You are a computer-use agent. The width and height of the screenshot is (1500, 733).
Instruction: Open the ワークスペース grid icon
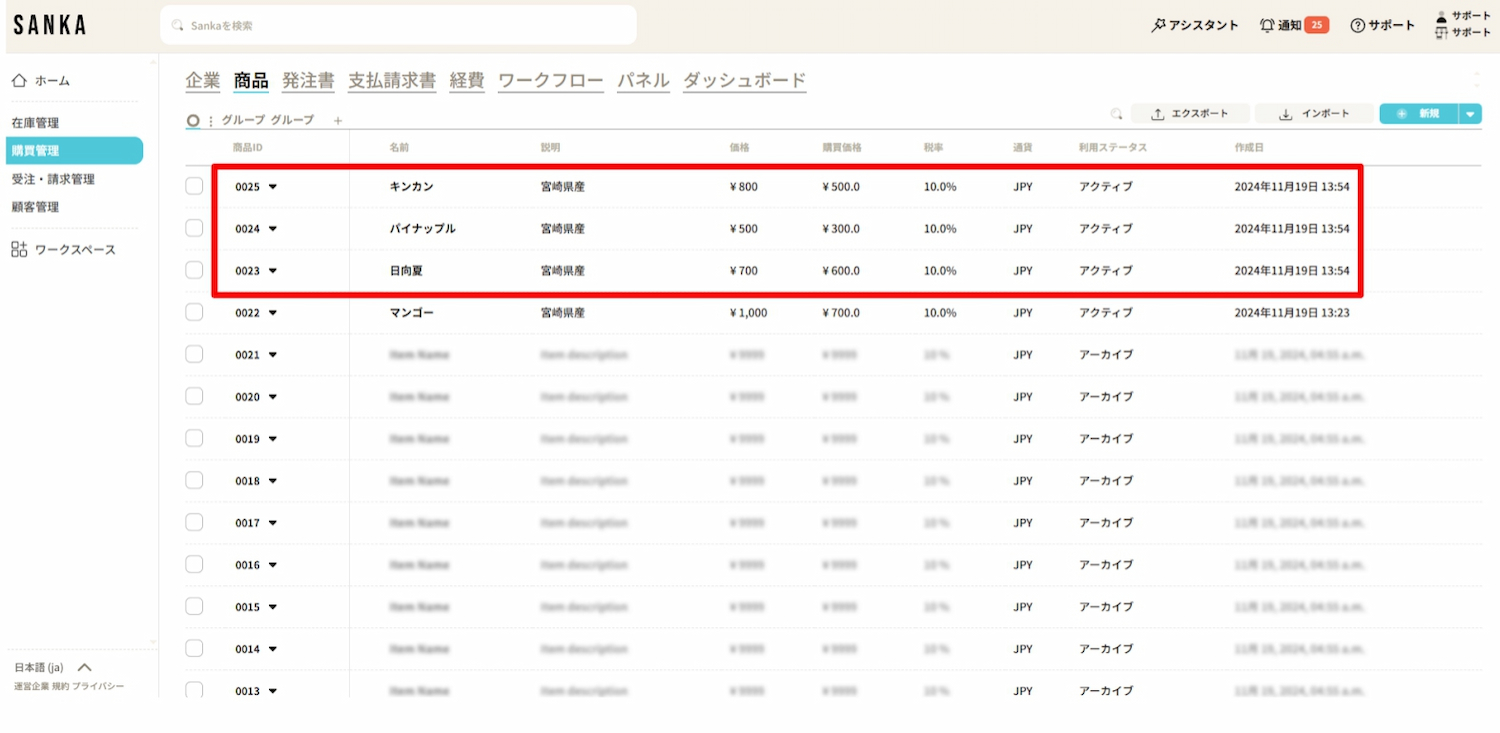(x=19, y=249)
